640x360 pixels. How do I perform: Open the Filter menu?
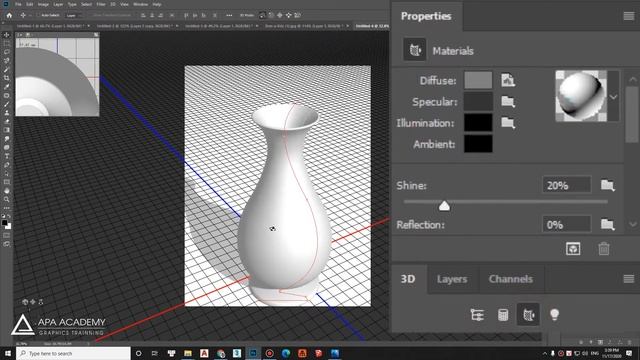[101, 4]
